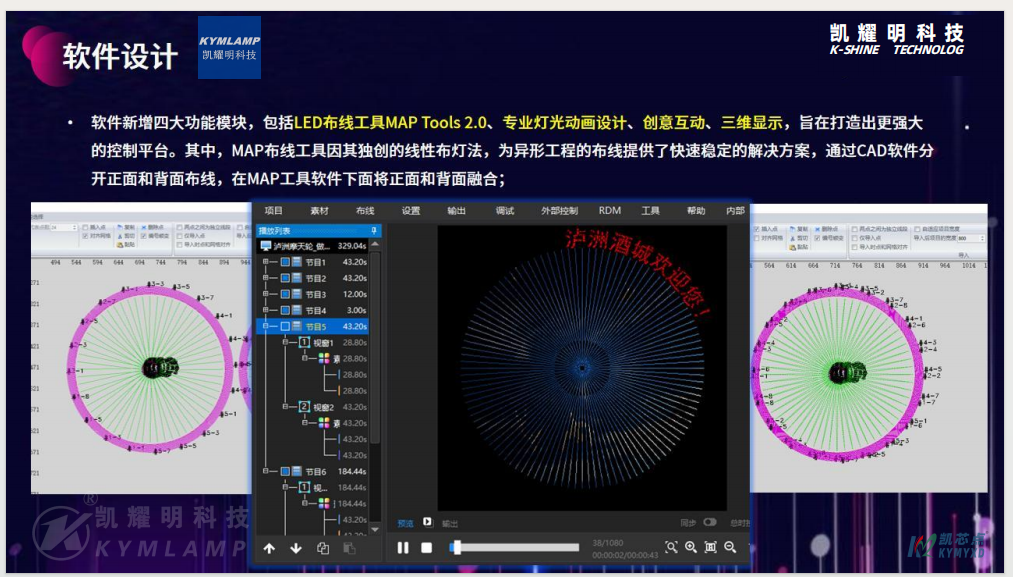Click 粘贴 icon in left MAP window
Screen dimensions: 1013x577
point(120,245)
